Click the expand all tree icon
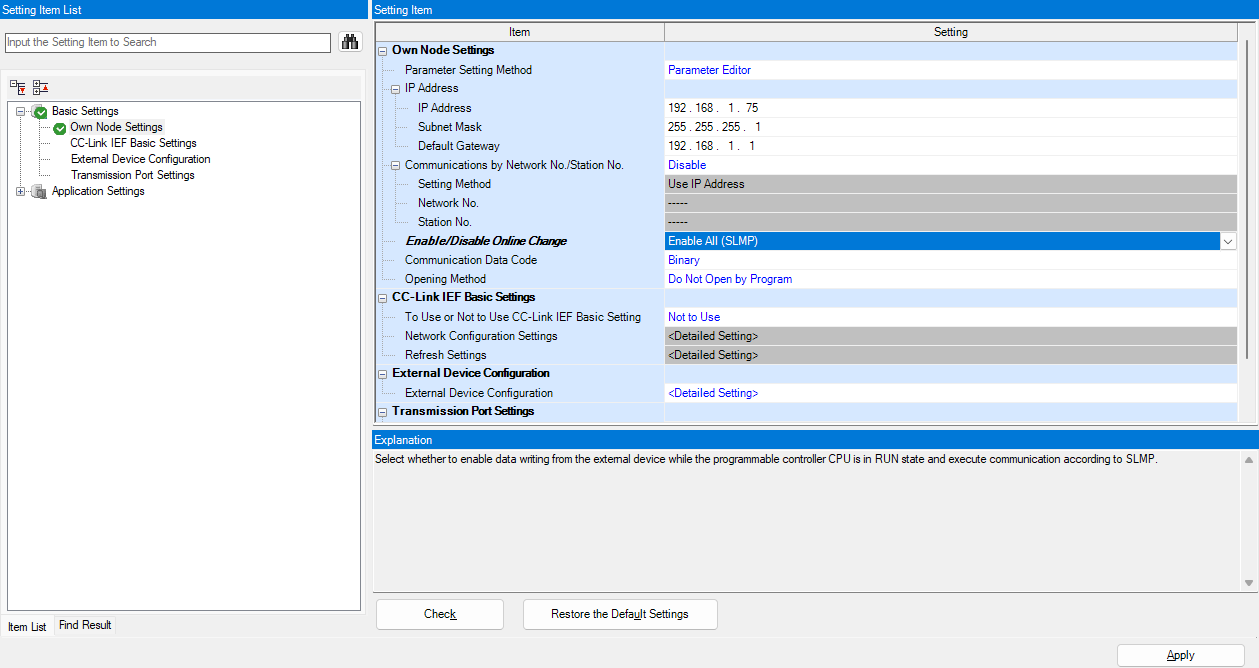This screenshot has height=668, width=1259. point(18,88)
